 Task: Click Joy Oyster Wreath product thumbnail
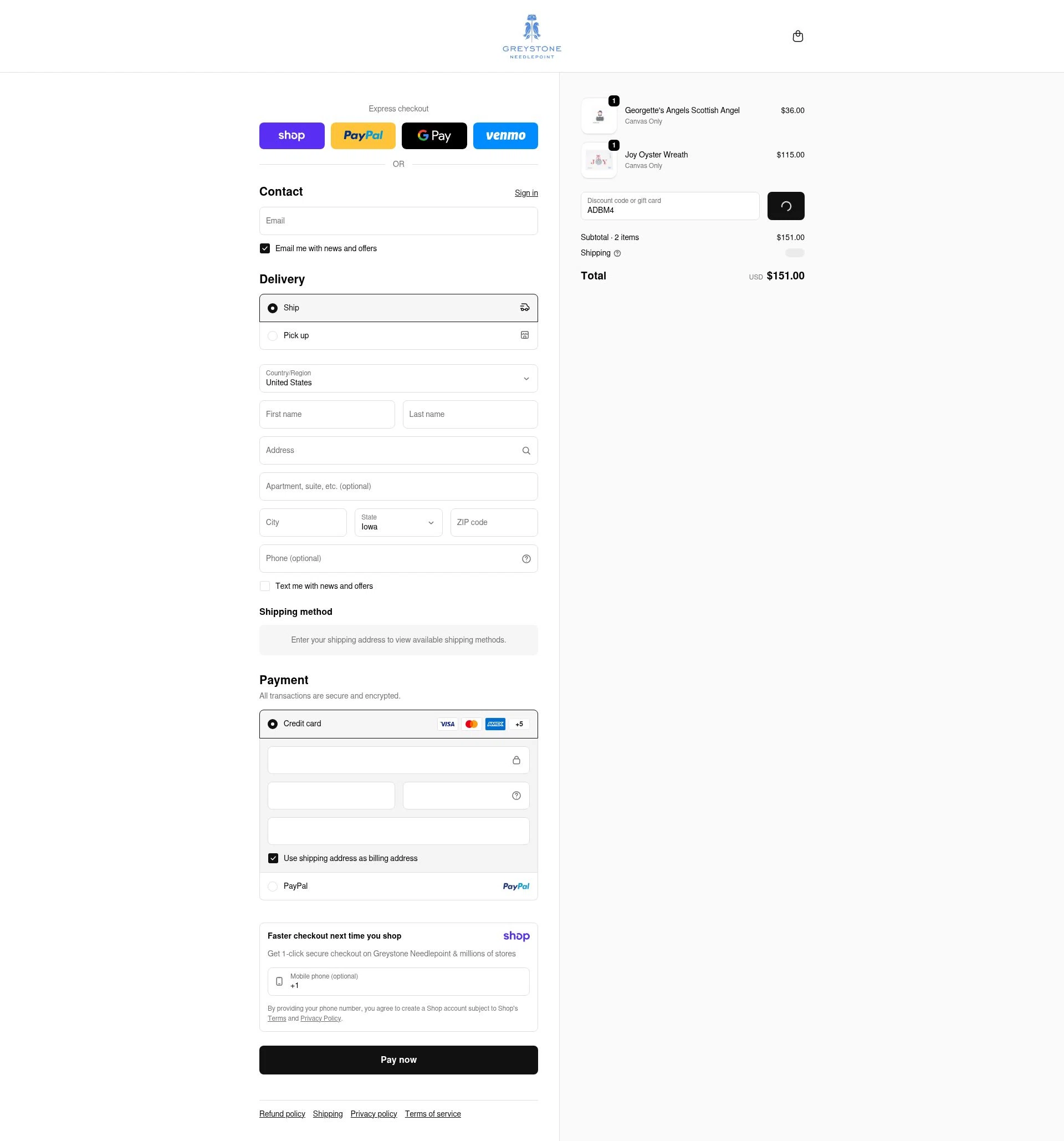(599, 160)
